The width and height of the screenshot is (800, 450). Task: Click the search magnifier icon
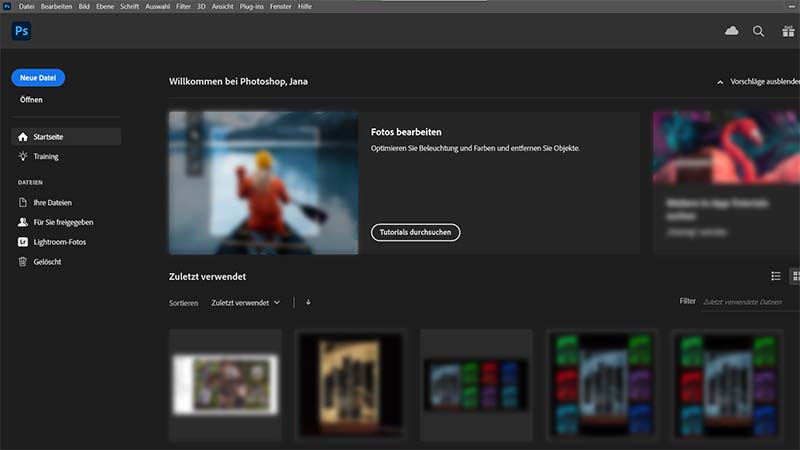(758, 31)
